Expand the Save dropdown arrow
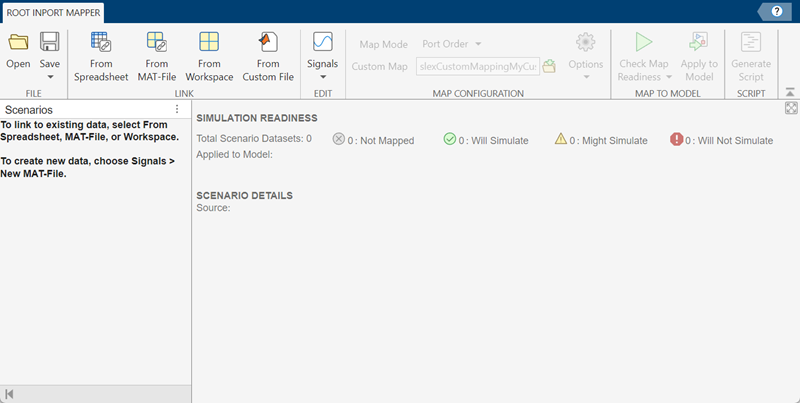This screenshot has width=800, height=403. tap(50, 77)
